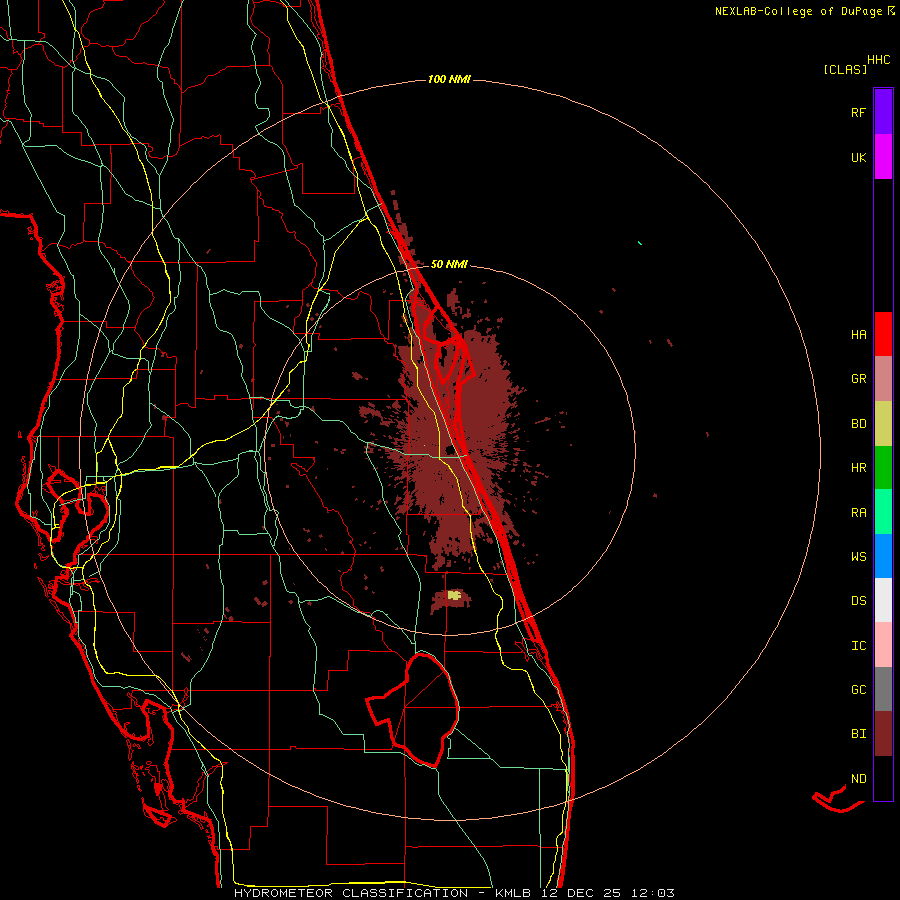Click the RF purple legend swatch

[883, 112]
